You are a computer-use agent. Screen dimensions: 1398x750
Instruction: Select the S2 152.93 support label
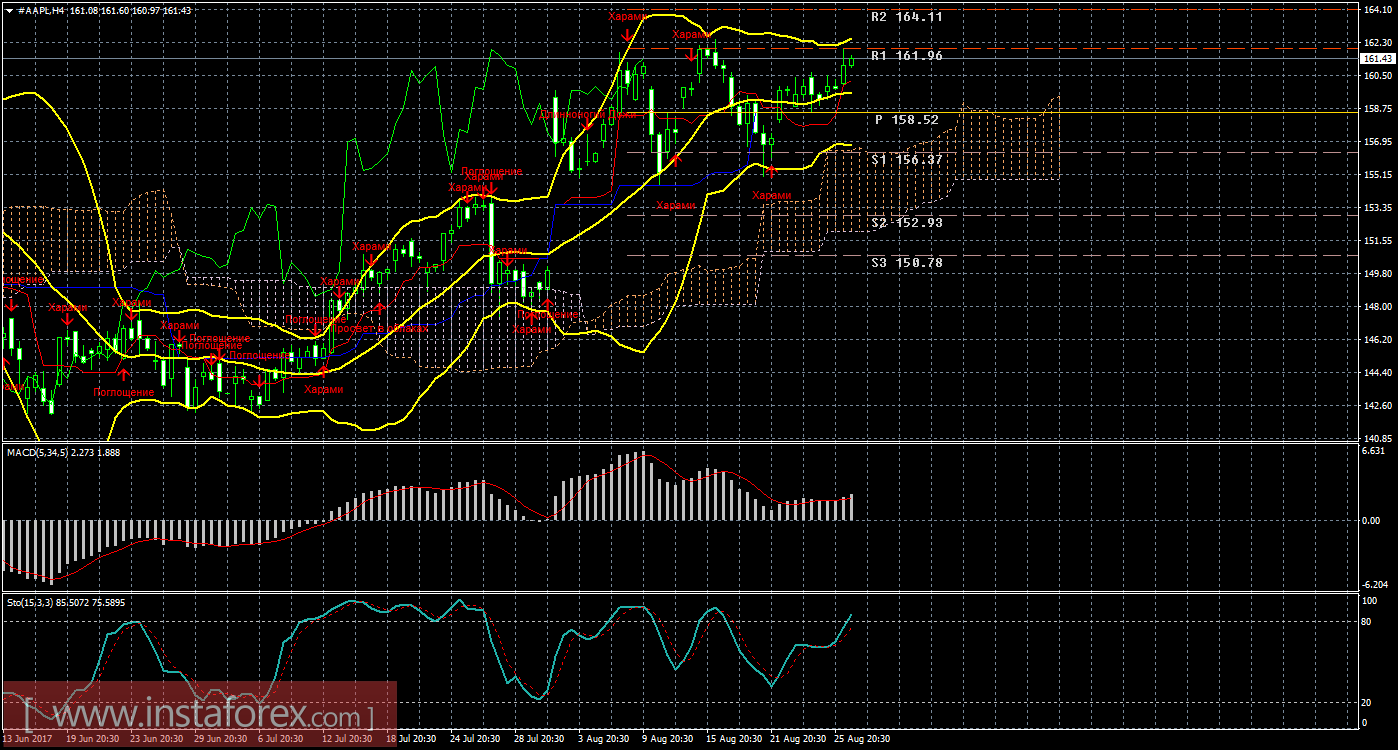pos(905,222)
